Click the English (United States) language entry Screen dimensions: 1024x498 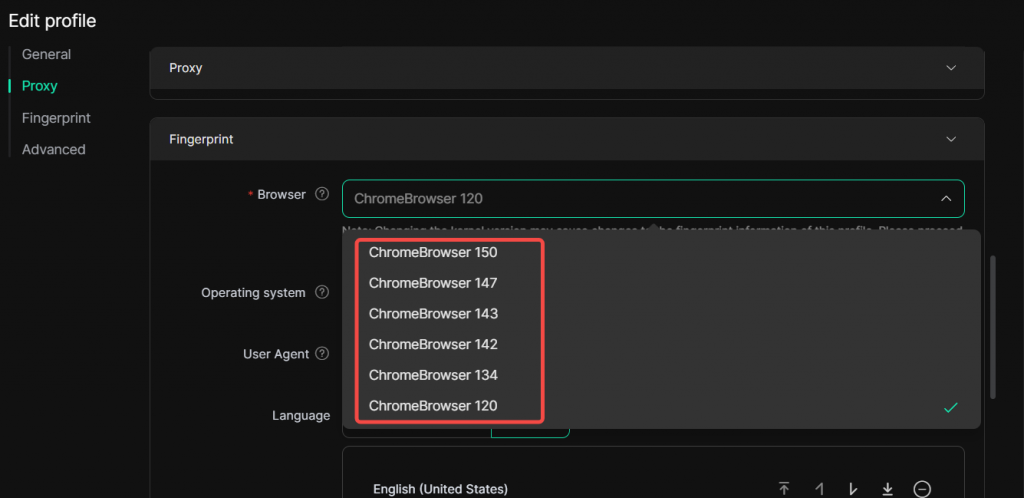440,489
